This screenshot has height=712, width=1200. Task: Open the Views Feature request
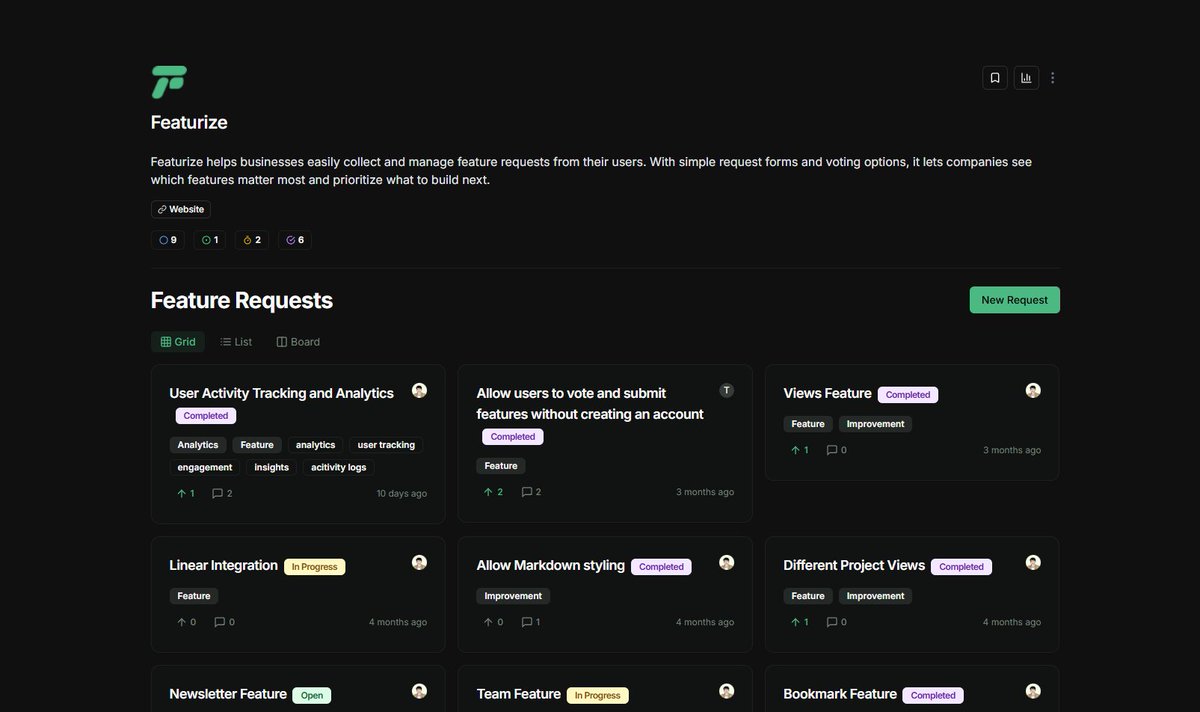point(828,393)
